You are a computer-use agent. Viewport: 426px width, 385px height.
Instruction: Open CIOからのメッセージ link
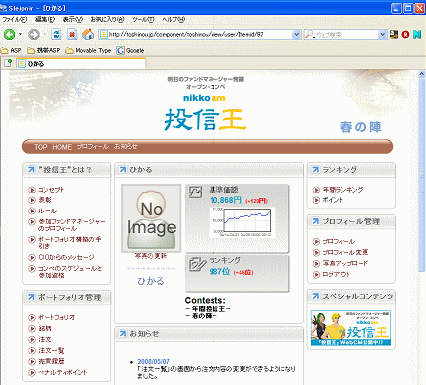(x=66, y=257)
